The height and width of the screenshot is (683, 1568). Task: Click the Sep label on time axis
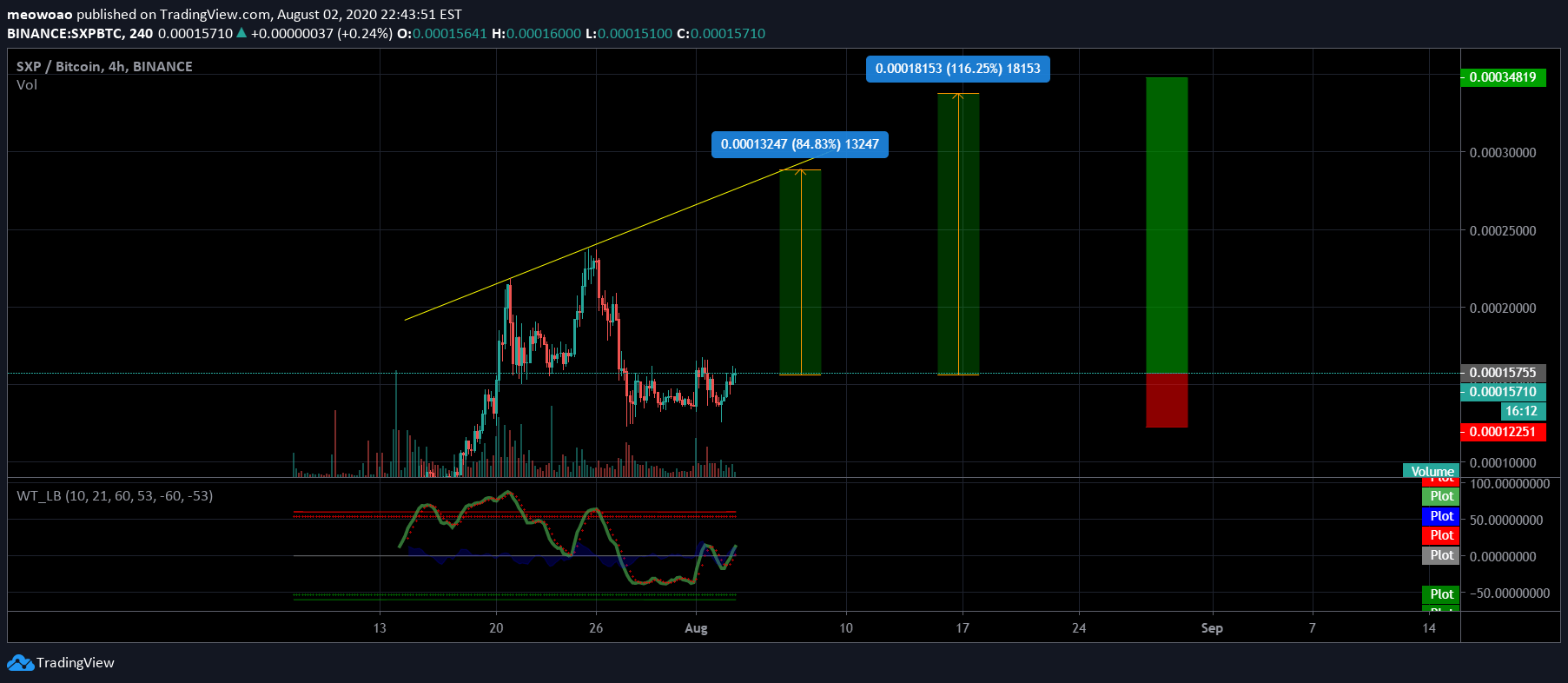coord(1212,628)
